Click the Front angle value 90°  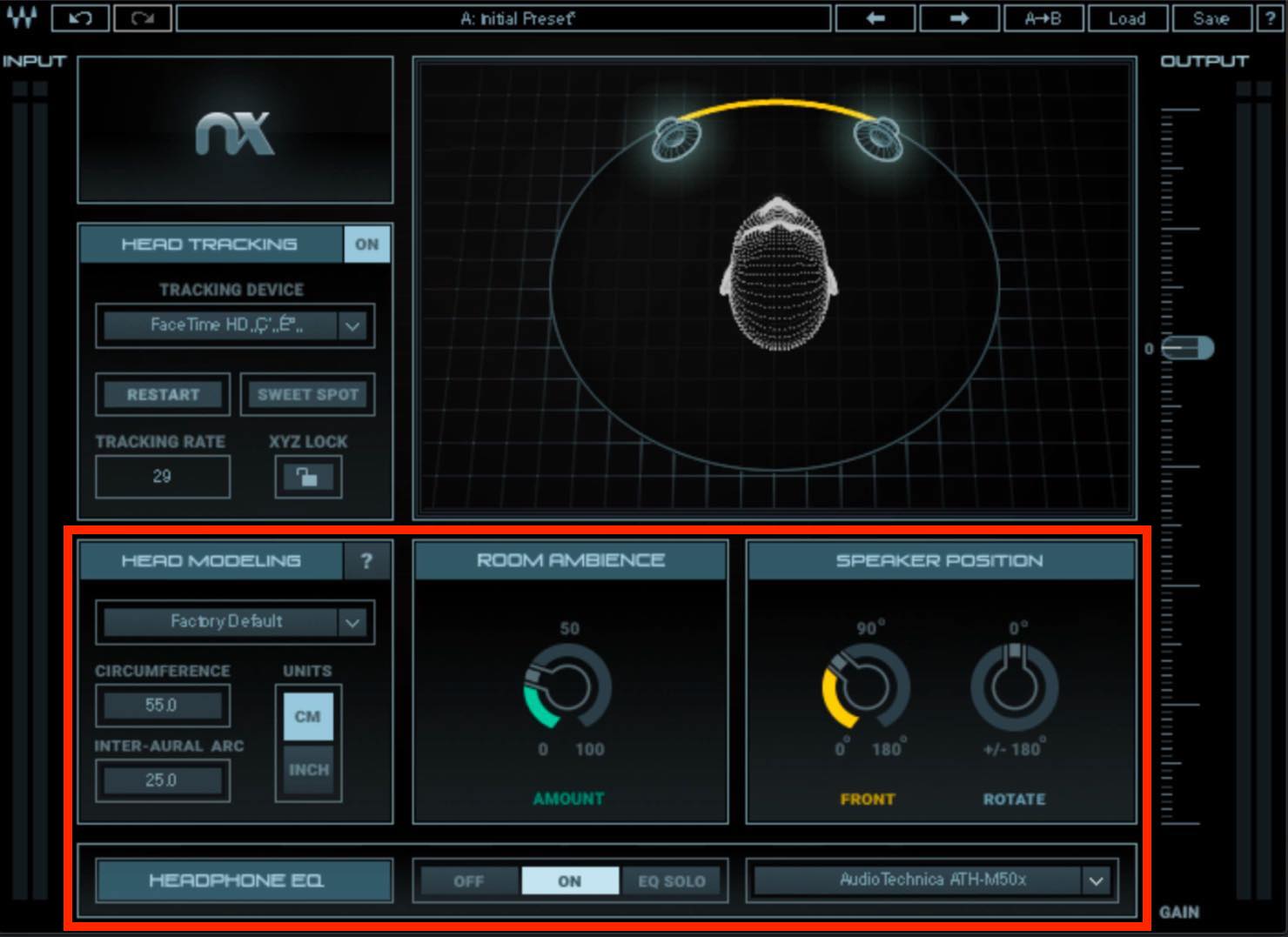tap(870, 628)
